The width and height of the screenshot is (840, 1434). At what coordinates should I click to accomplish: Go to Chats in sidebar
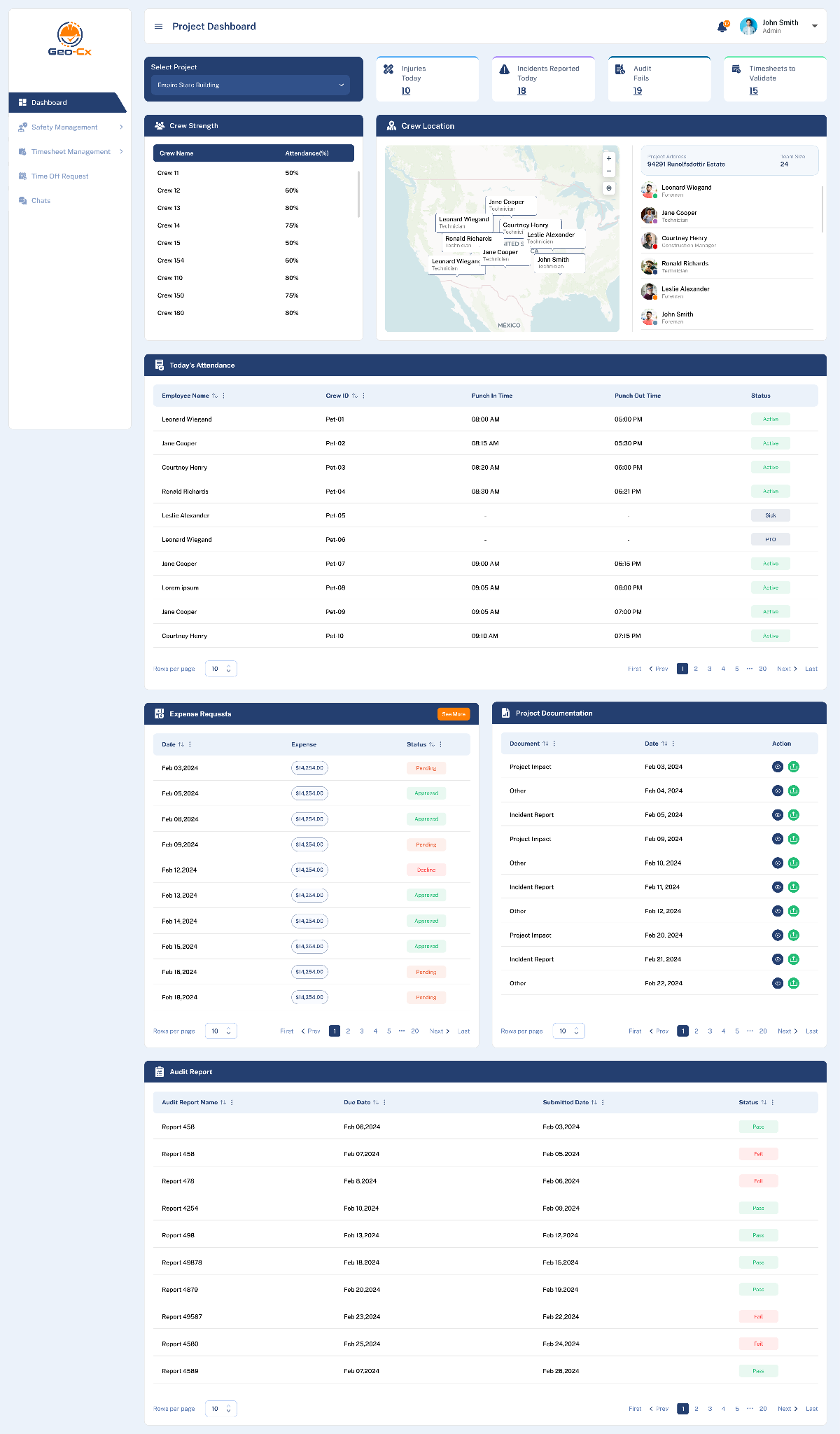(x=41, y=201)
